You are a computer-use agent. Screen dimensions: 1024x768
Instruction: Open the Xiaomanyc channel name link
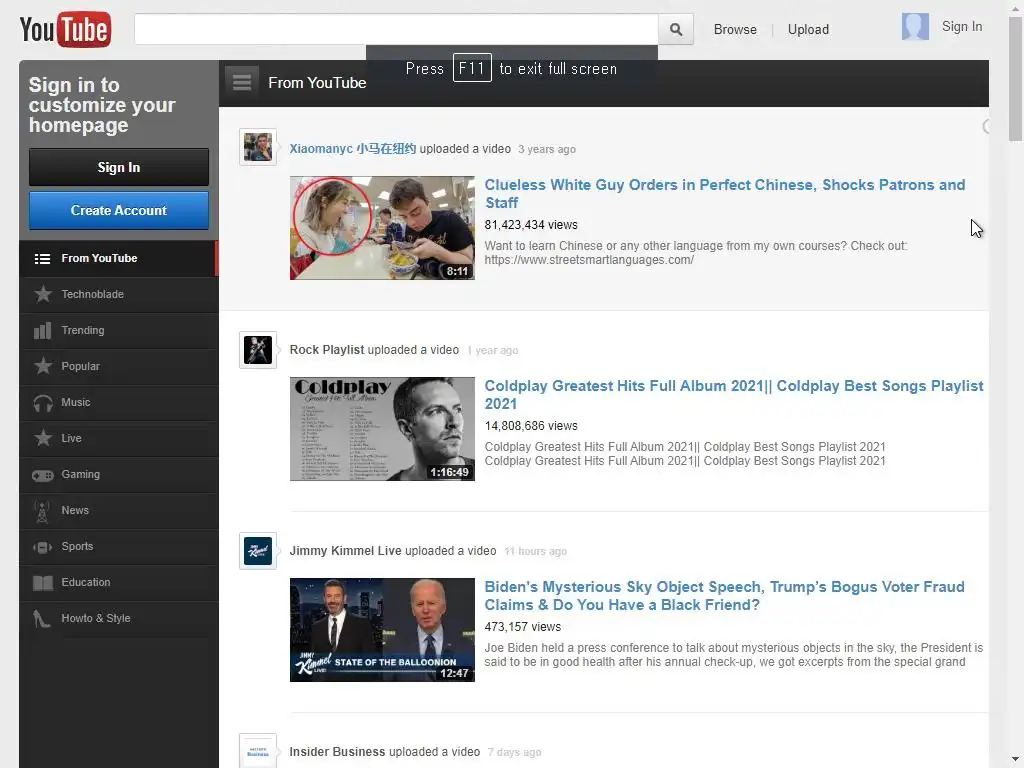[x=353, y=149]
